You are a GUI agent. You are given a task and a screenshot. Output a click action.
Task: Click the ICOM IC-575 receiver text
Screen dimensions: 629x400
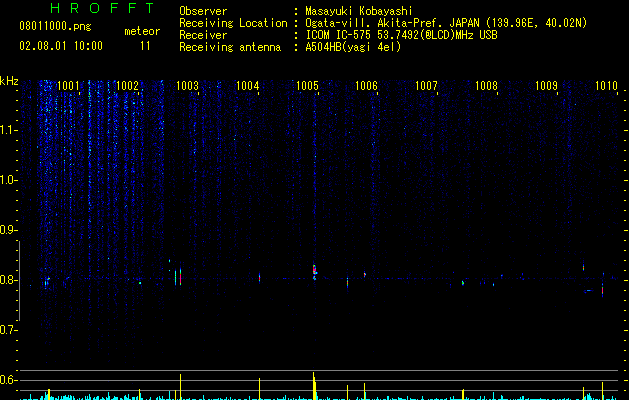click(x=401, y=35)
